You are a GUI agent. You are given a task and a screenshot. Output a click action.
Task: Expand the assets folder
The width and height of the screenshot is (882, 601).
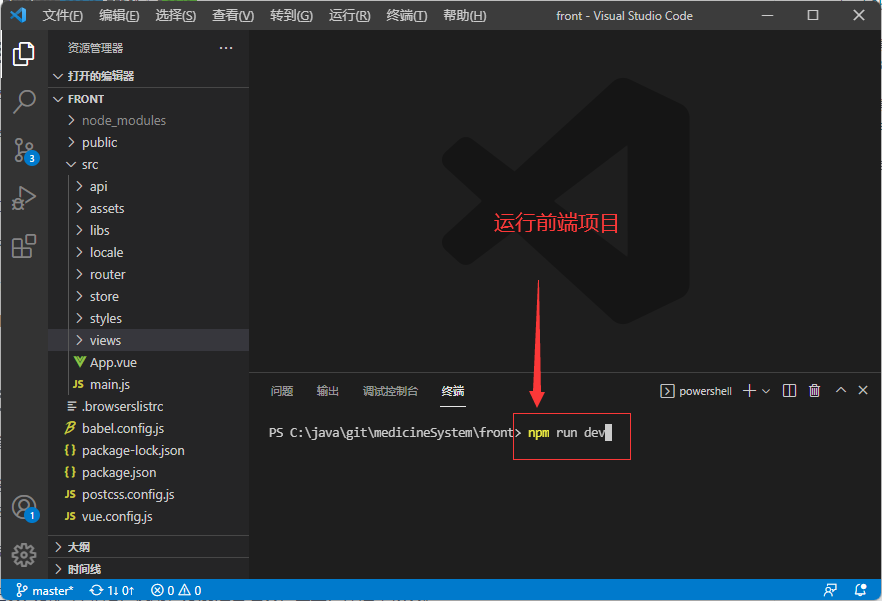click(x=148, y=208)
